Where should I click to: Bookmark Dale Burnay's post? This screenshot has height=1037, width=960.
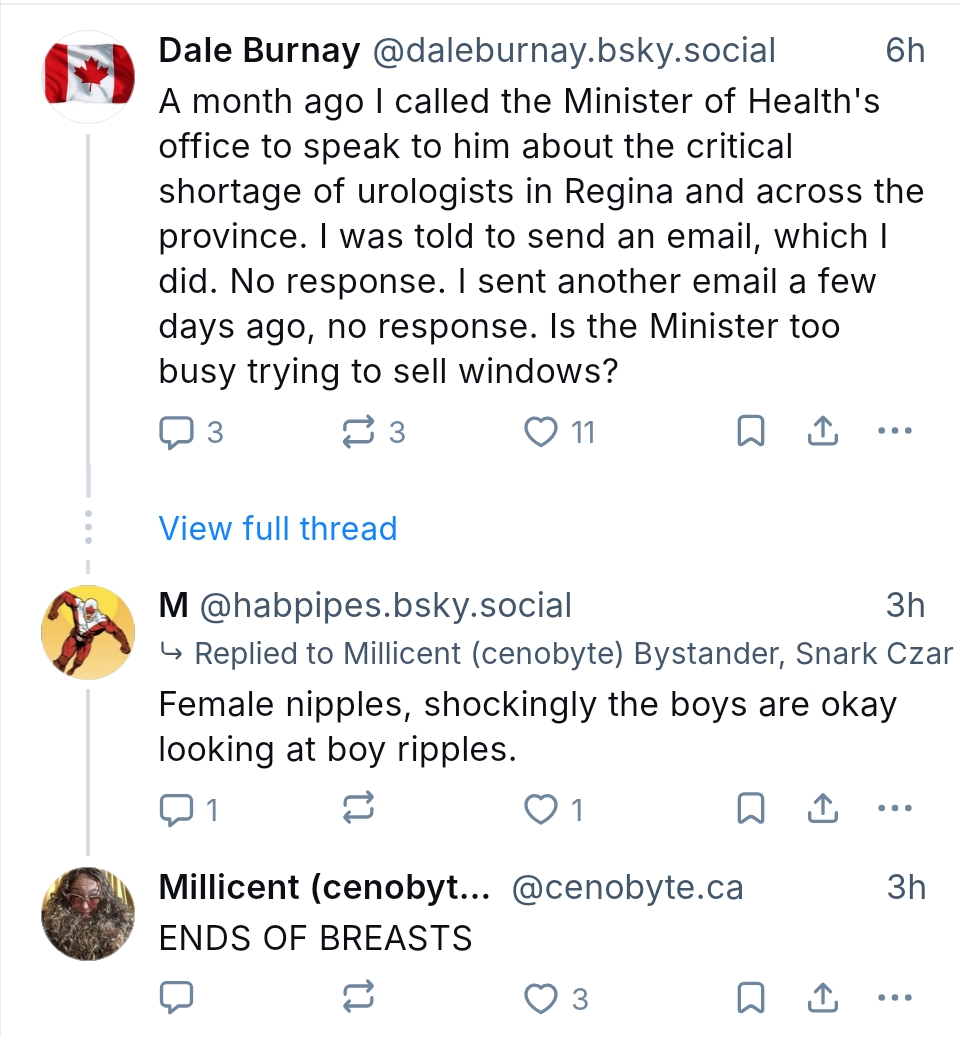[x=750, y=431]
